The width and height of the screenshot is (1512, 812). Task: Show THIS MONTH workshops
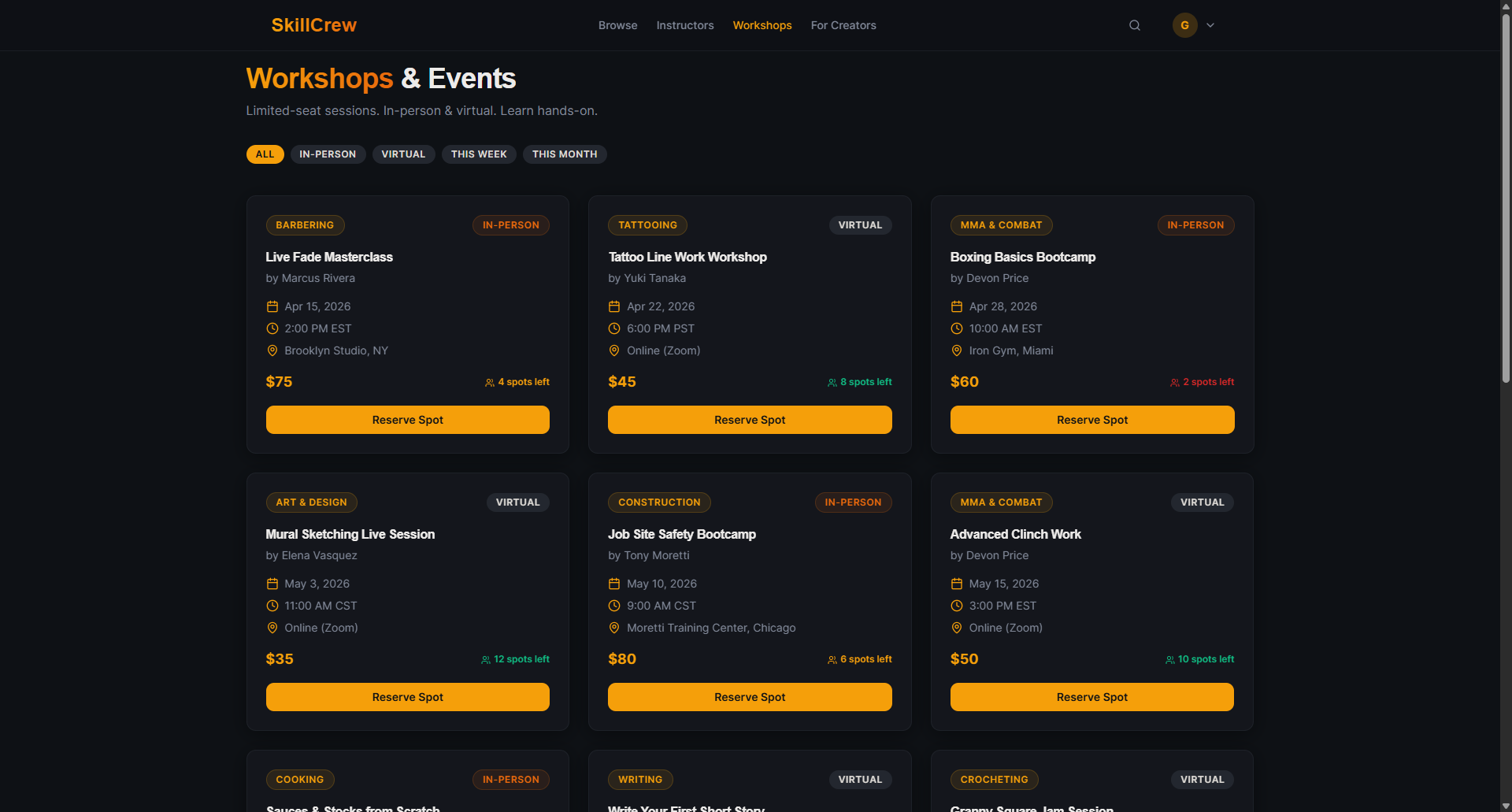[565, 154]
